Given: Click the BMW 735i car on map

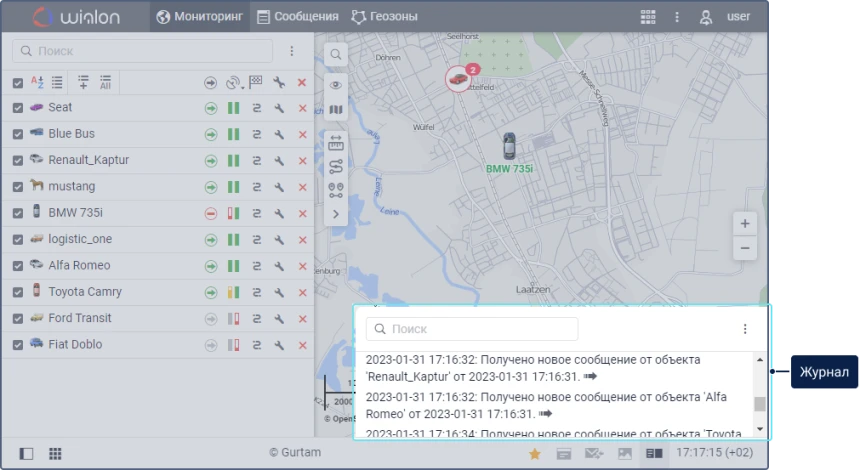Looking at the screenshot, I should (510, 146).
